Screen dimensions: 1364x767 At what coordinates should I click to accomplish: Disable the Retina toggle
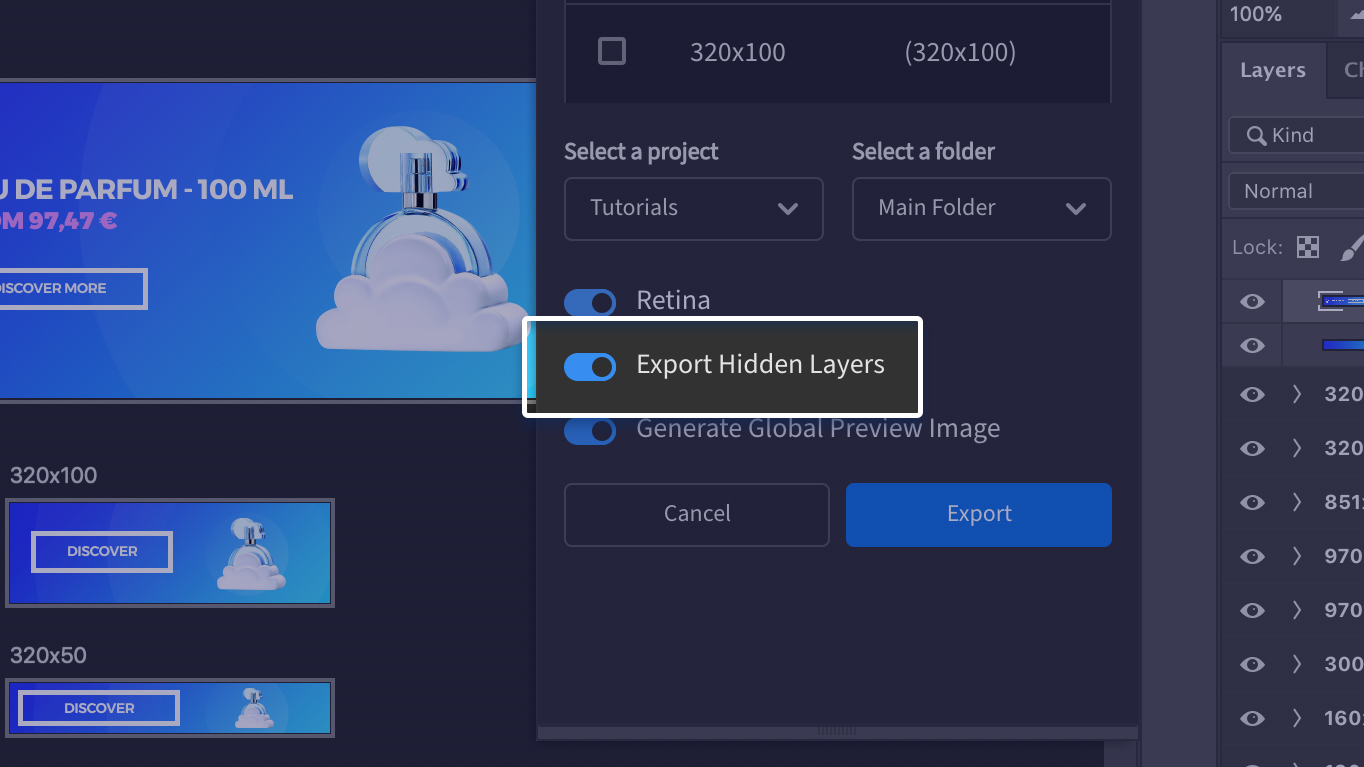(590, 302)
